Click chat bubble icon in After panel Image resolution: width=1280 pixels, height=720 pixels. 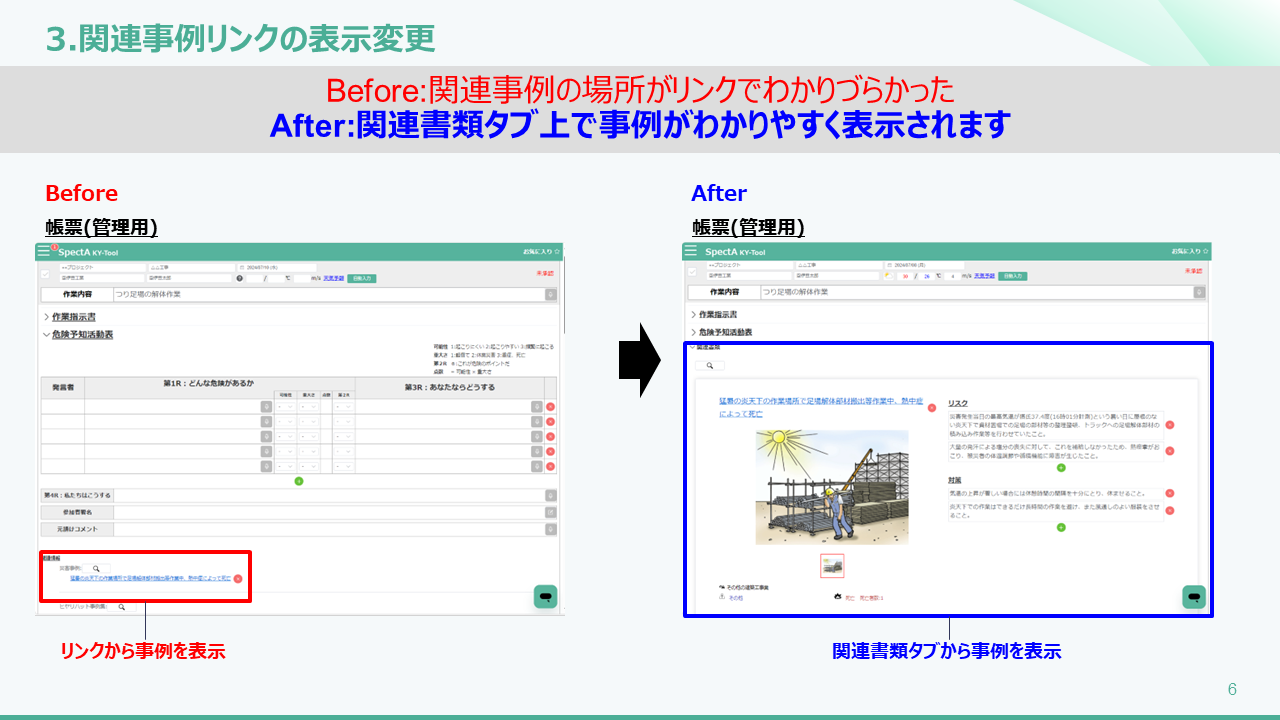click(1194, 597)
